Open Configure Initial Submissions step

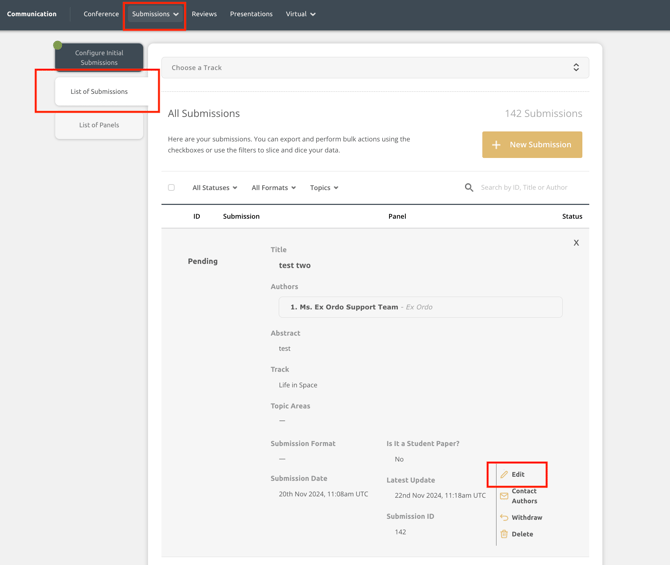pyautogui.click(x=99, y=58)
